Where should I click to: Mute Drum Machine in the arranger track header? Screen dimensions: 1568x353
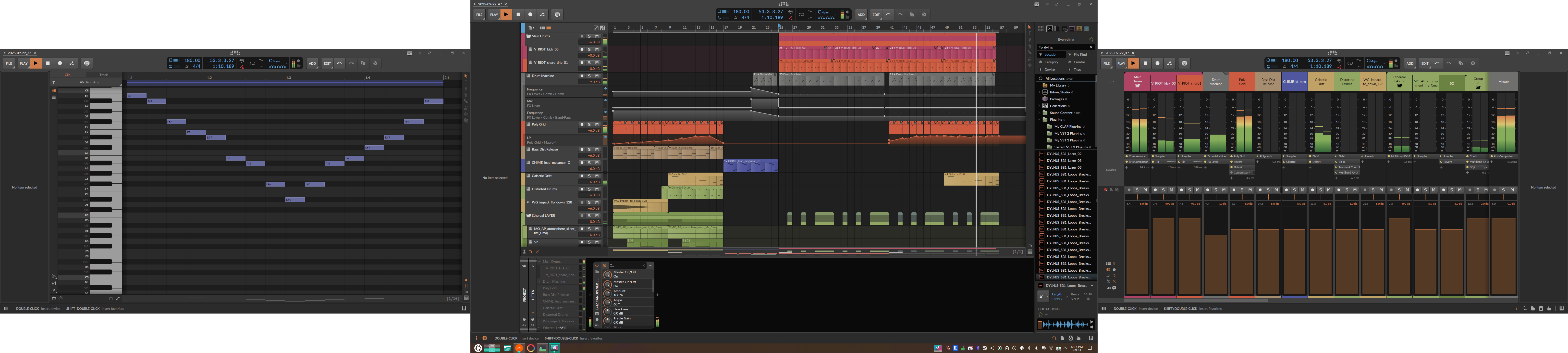point(597,76)
